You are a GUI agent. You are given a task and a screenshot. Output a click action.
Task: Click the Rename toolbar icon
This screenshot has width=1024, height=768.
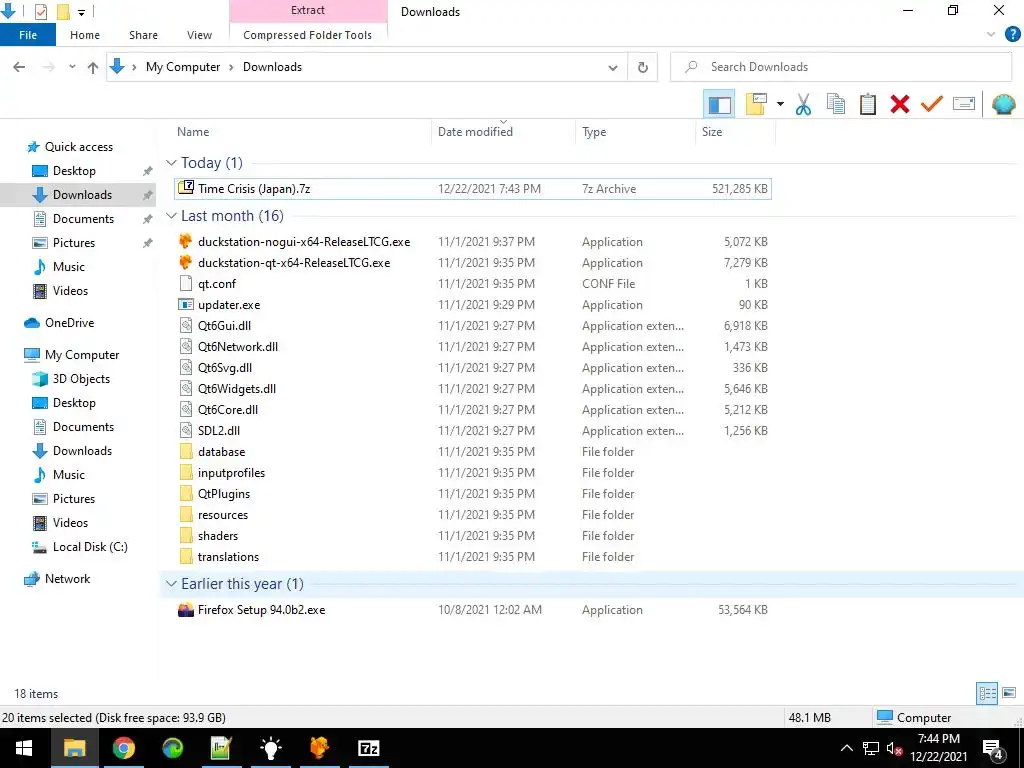pyautogui.click(x=964, y=104)
